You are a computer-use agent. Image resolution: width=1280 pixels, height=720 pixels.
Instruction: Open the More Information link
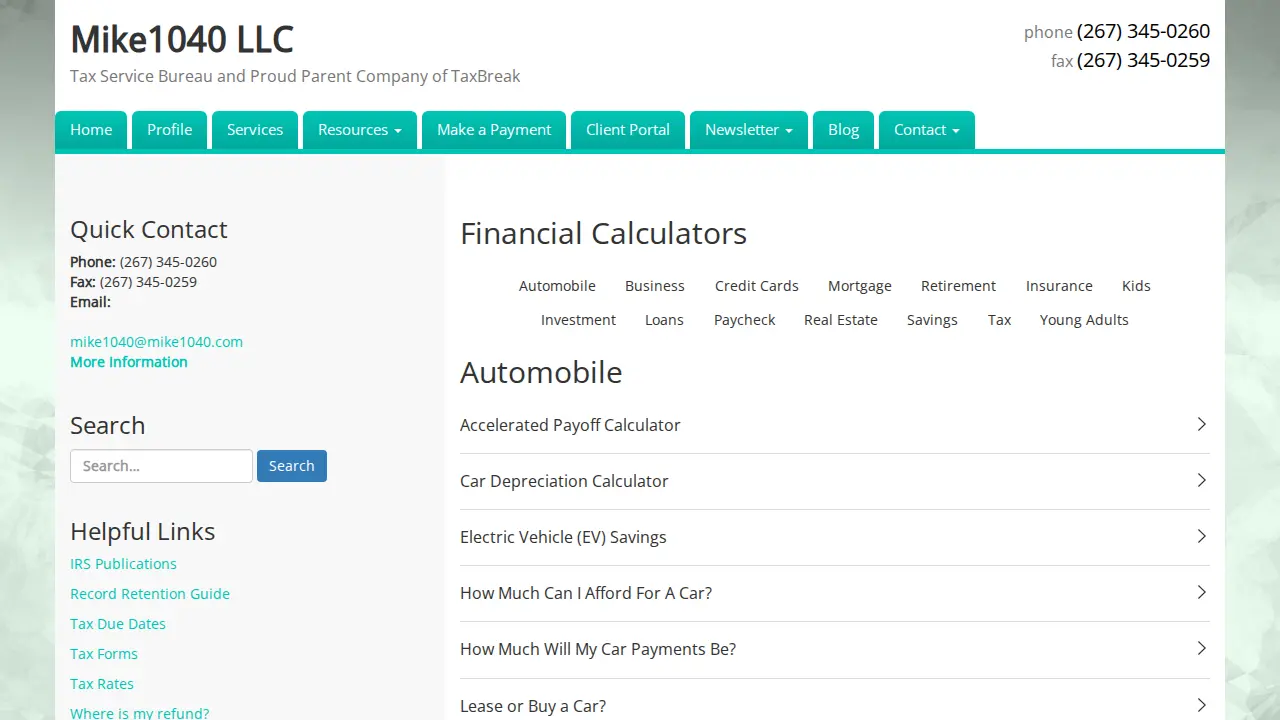(129, 362)
